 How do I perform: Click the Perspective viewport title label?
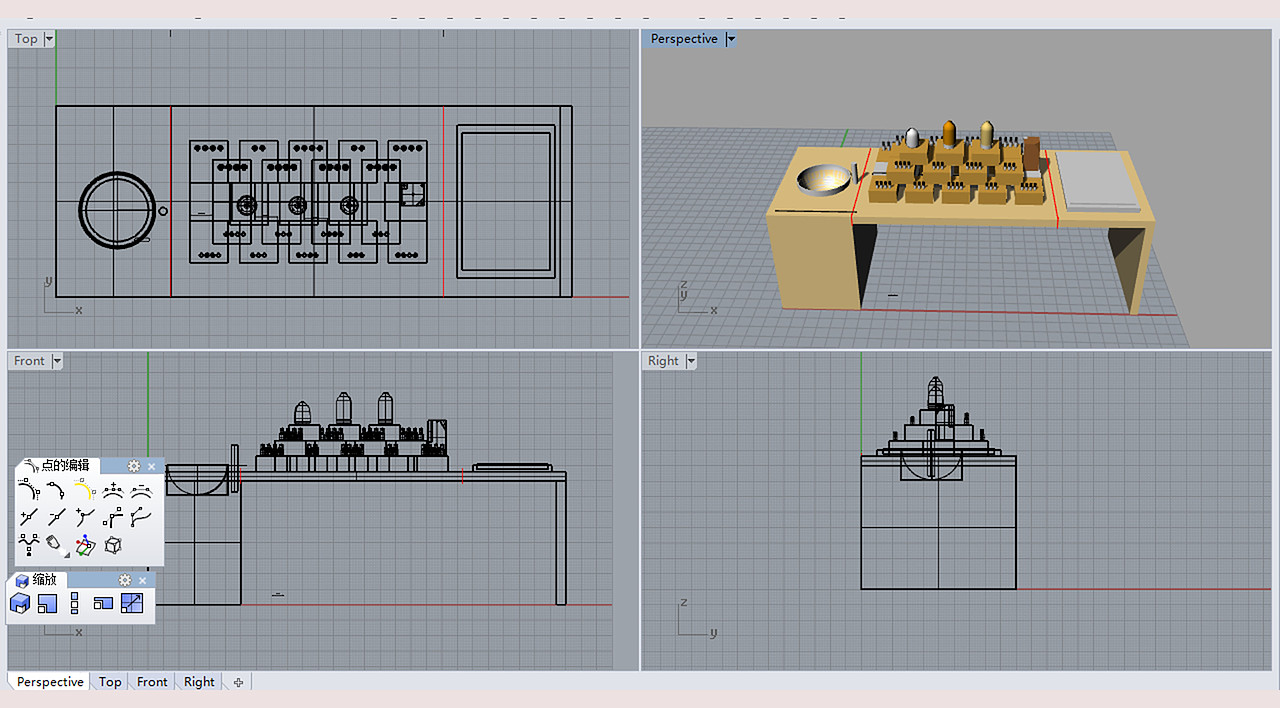pyautogui.click(x=684, y=39)
